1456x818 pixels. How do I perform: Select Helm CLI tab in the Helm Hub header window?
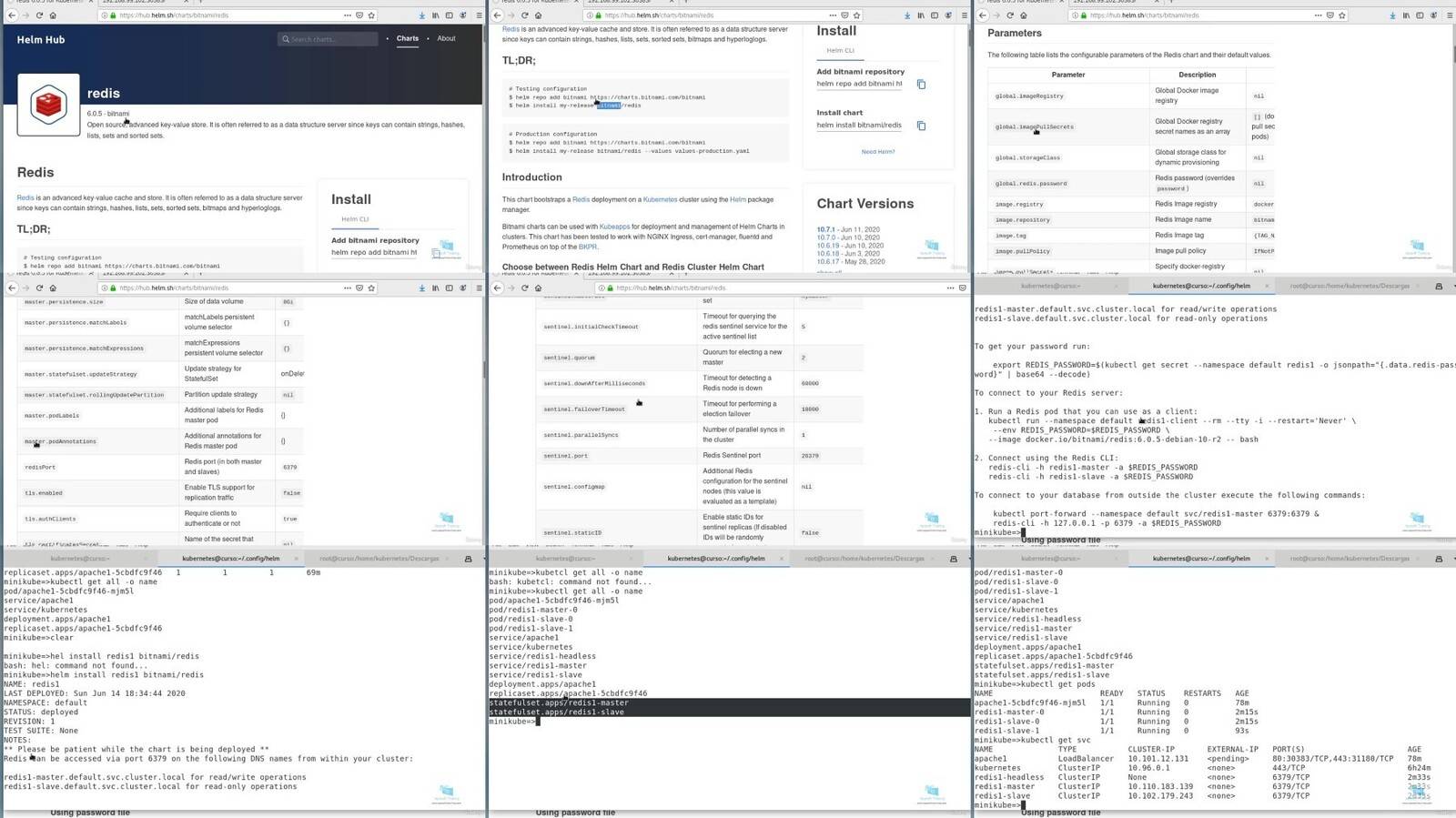click(x=355, y=219)
